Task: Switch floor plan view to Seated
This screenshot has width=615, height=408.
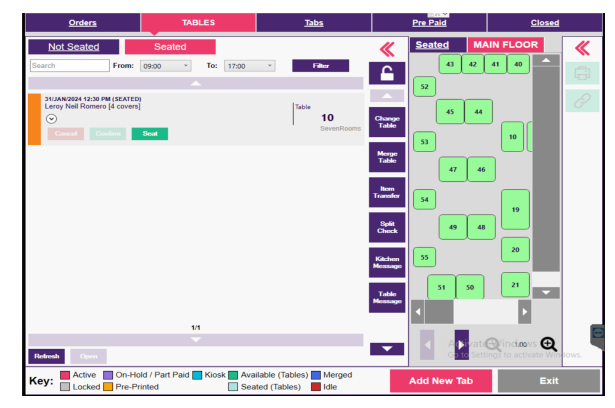Action: point(432,45)
